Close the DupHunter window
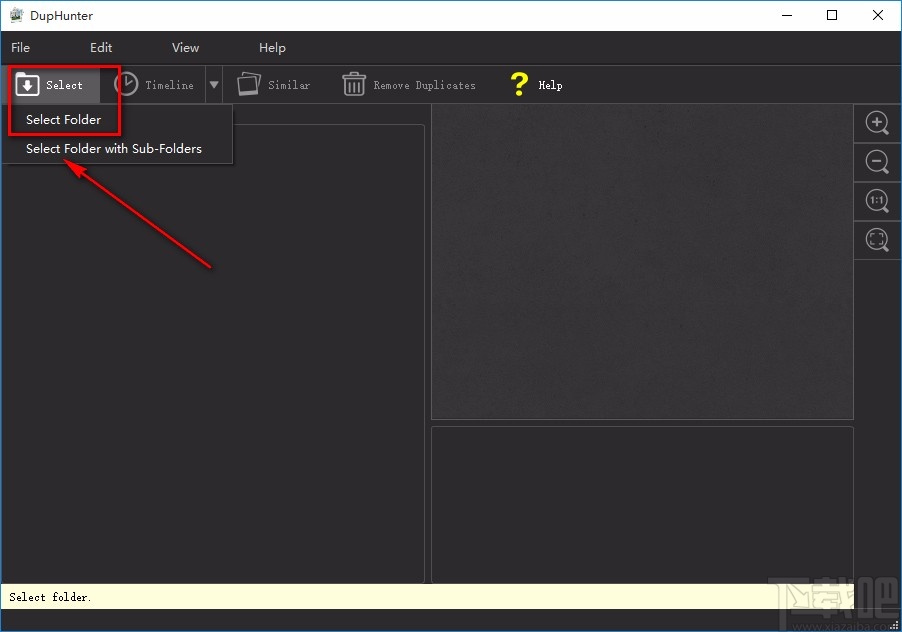The image size is (902, 632). point(877,16)
